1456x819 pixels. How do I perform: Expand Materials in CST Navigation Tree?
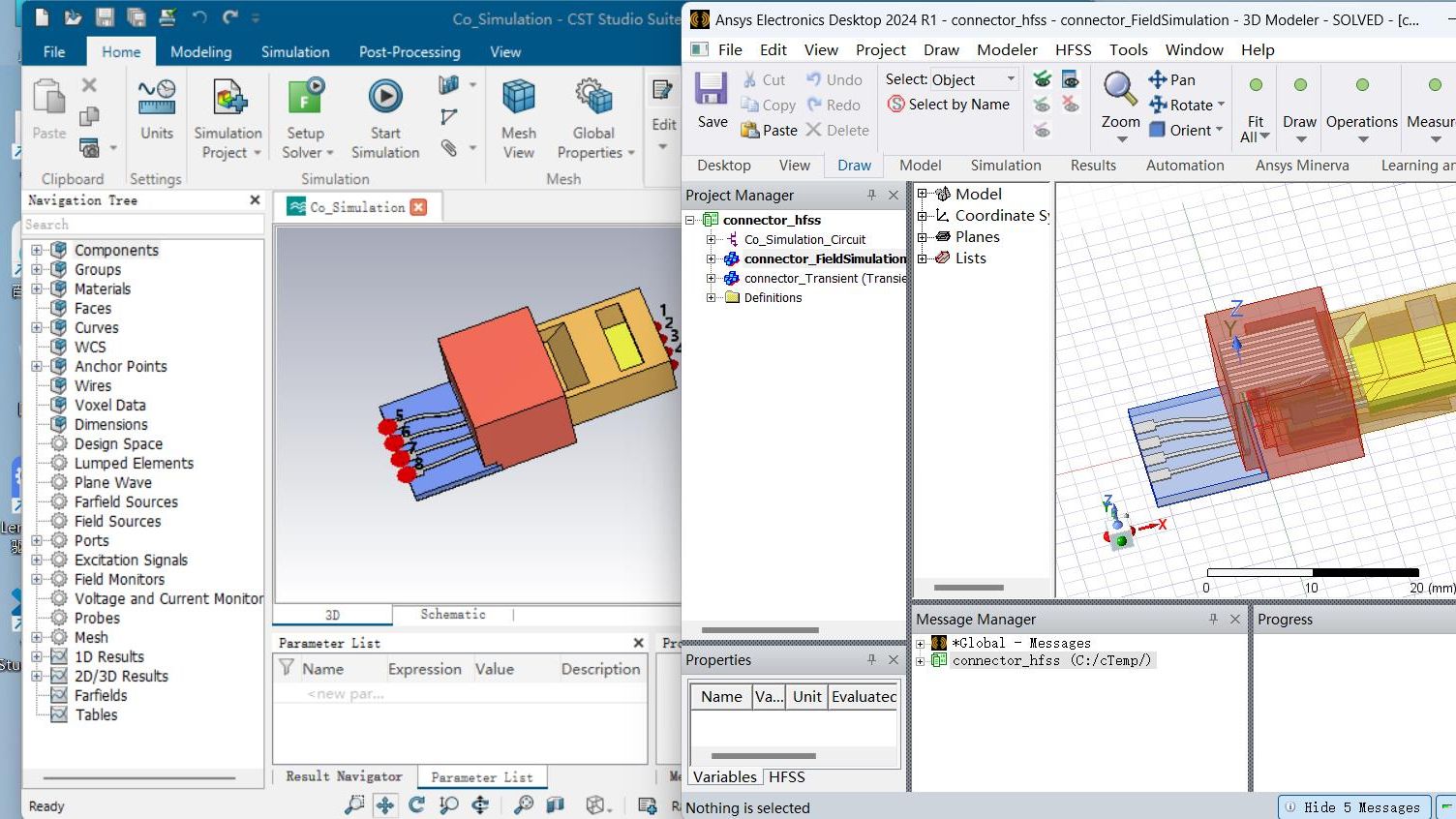(x=37, y=288)
